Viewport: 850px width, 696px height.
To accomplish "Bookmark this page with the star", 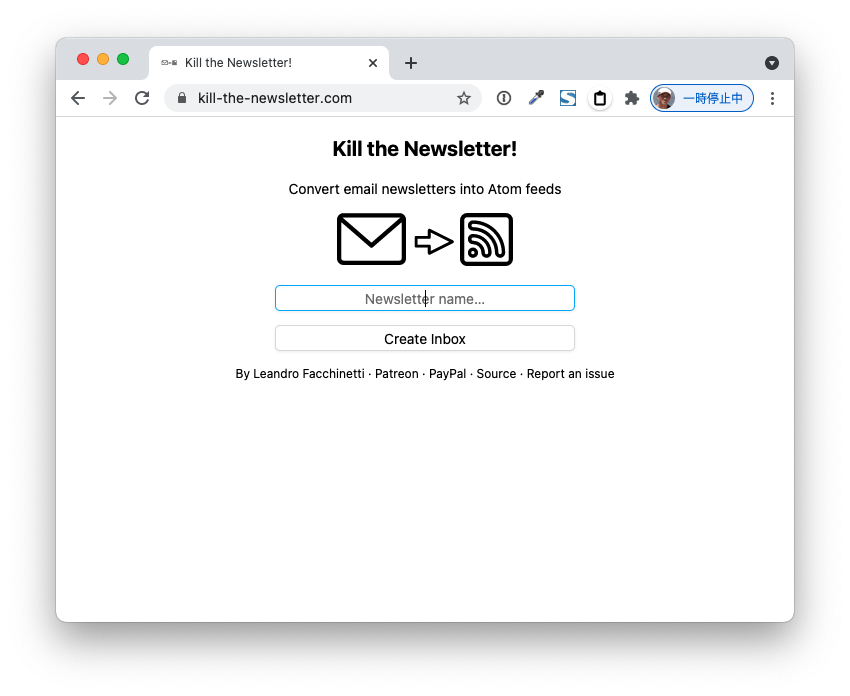I will (x=463, y=98).
